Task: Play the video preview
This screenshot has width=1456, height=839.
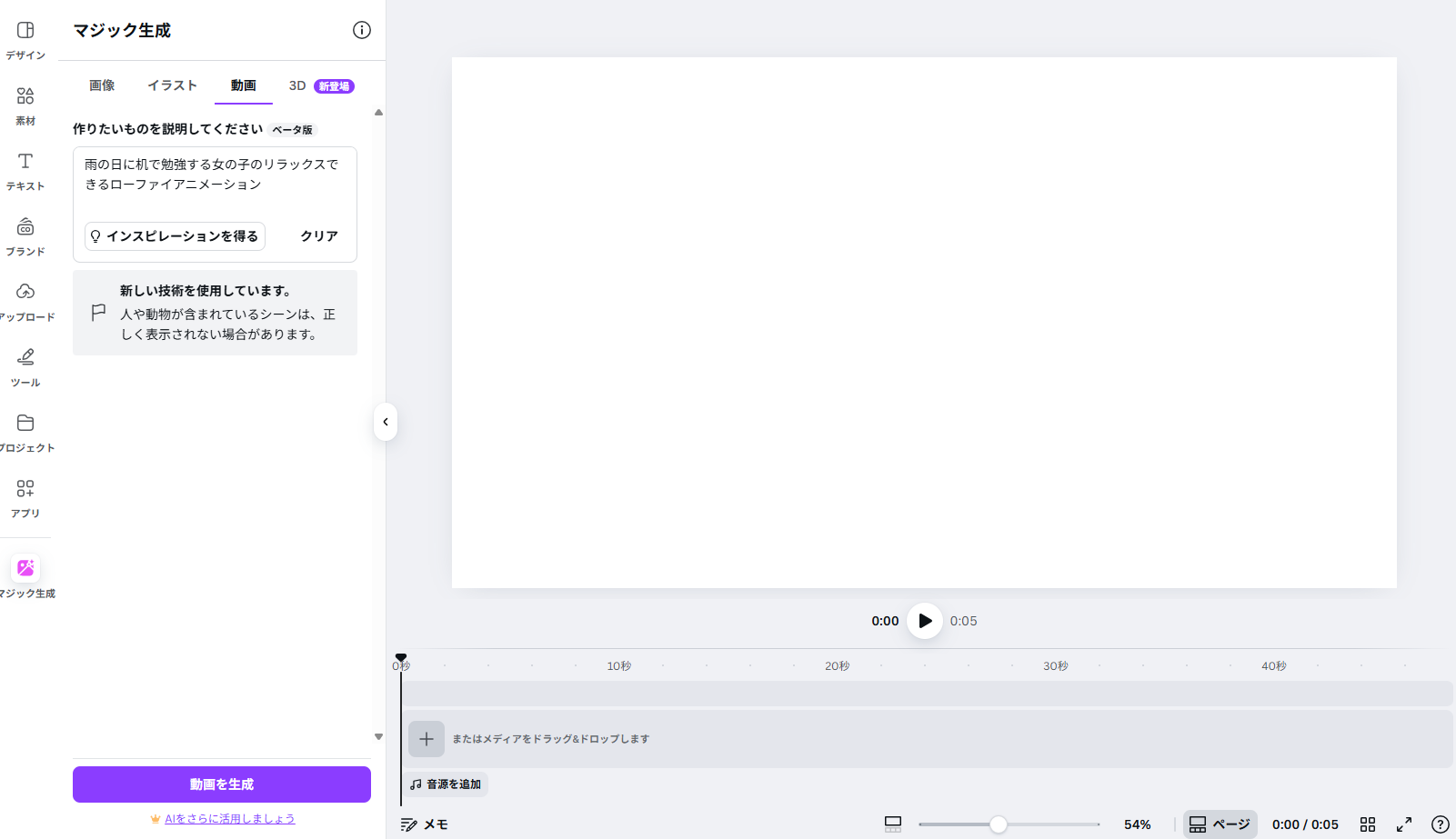Action: (x=925, y=621)
